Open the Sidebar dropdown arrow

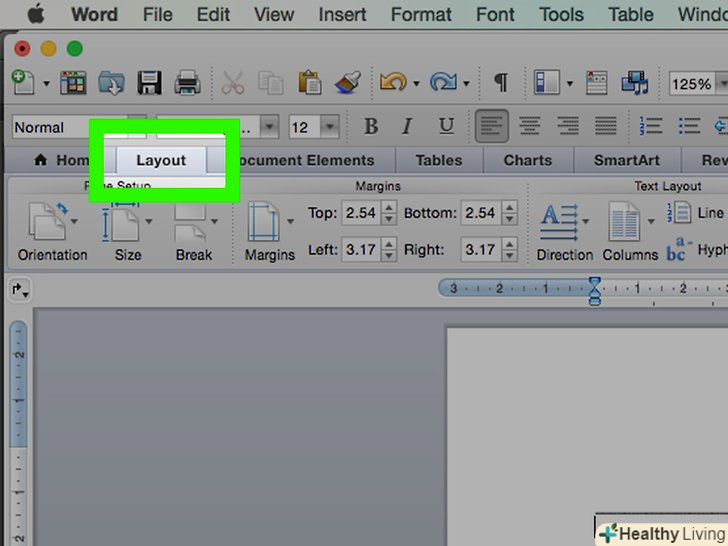(x=570, y=84)
